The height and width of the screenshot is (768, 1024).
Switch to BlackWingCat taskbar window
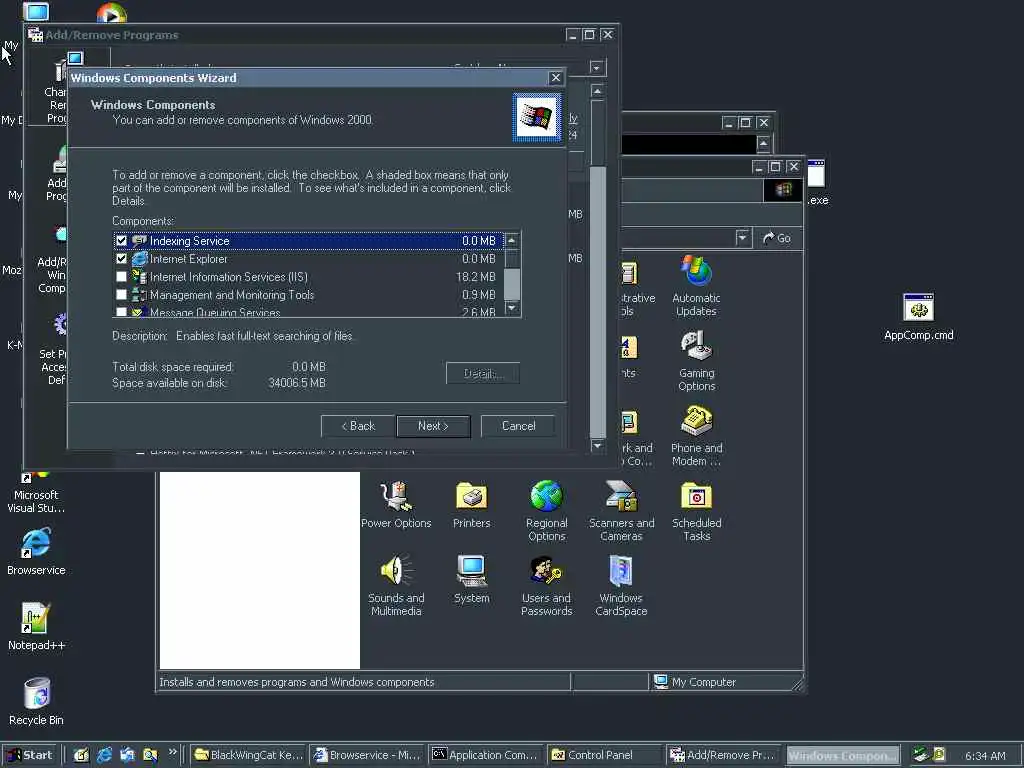249,755
